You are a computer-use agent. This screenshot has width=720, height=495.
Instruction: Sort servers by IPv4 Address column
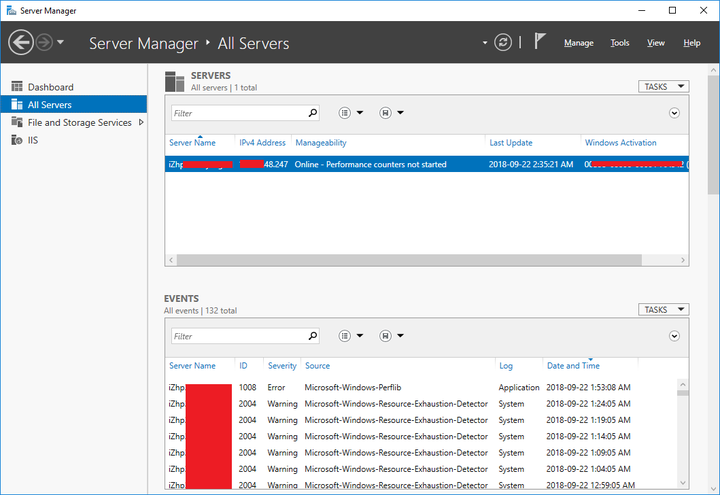(262, 143)
